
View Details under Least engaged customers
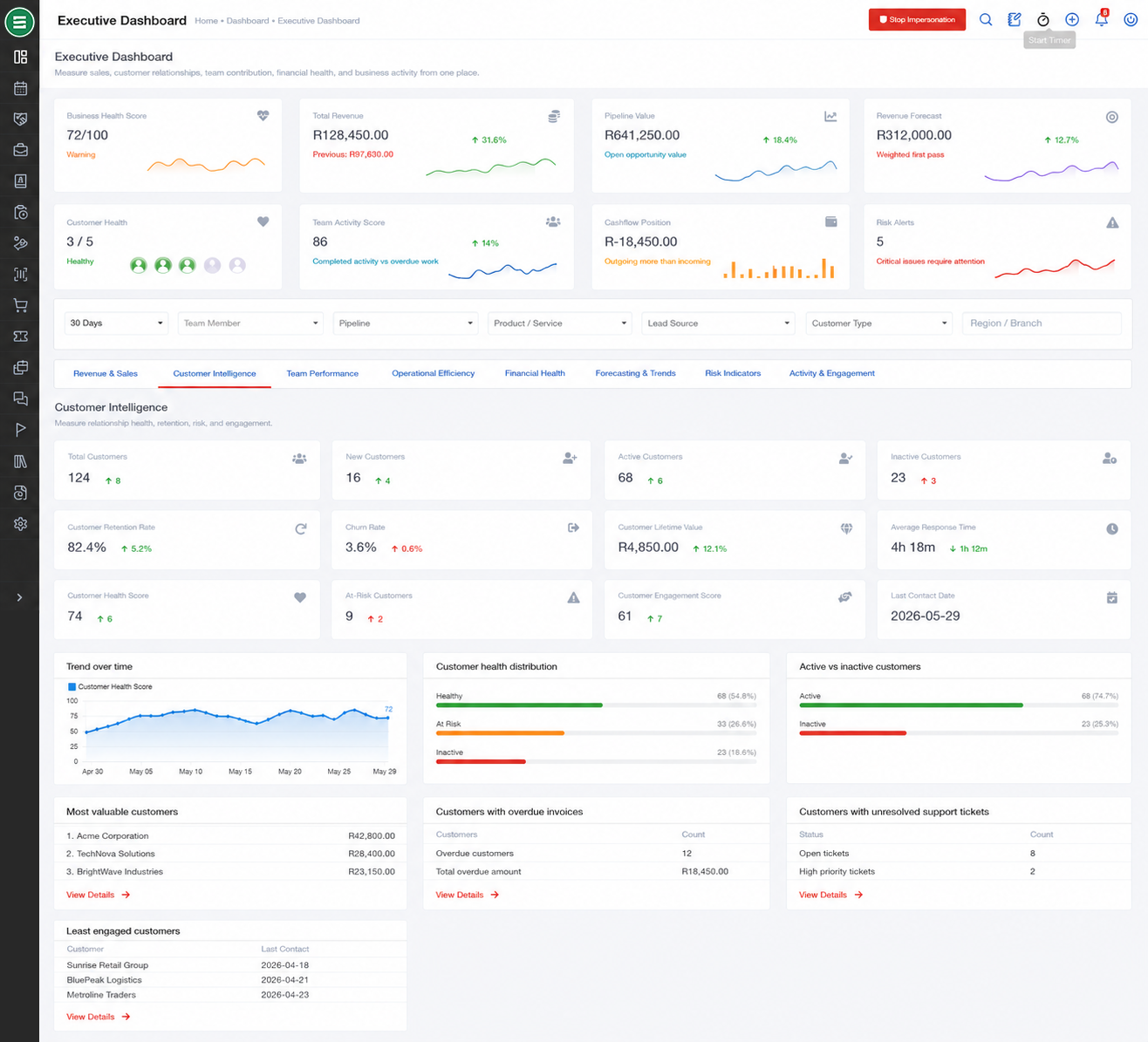[x=99, y=1017]
